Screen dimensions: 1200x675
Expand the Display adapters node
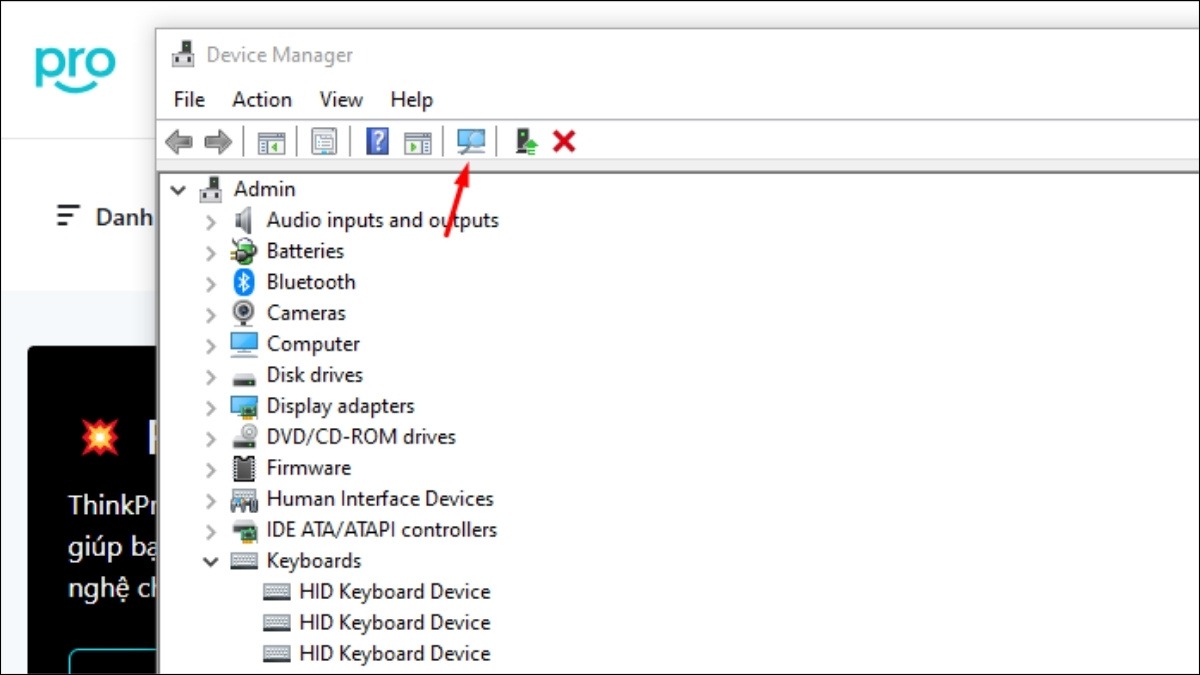(x=210, y=407)
